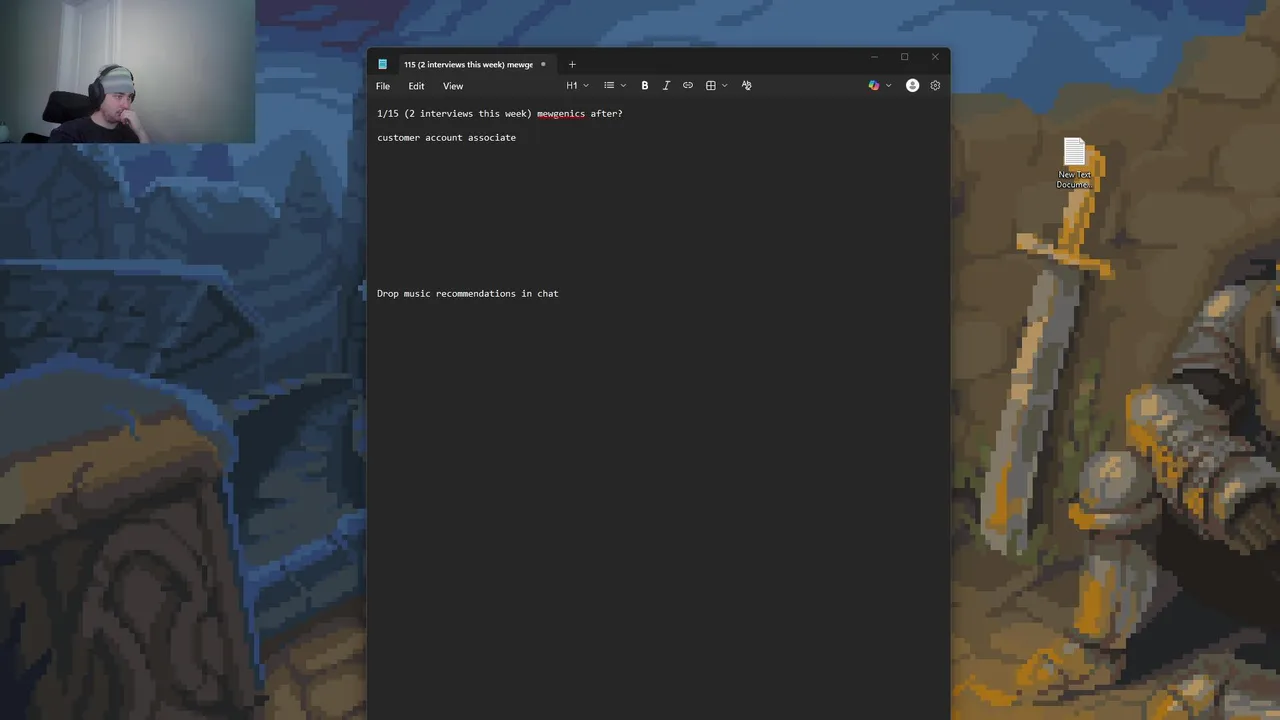Image resolution: width=1280 pixels, height=720 pixels.
Task: Expand the table options dropdown arrow
Action: click(x=724, y=86)
